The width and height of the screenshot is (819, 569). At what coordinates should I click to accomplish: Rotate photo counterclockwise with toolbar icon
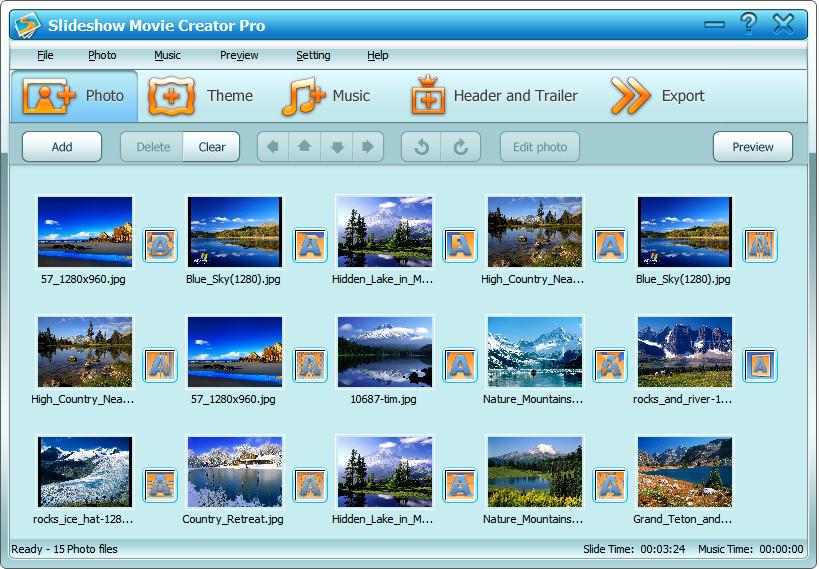click(422, 147)
